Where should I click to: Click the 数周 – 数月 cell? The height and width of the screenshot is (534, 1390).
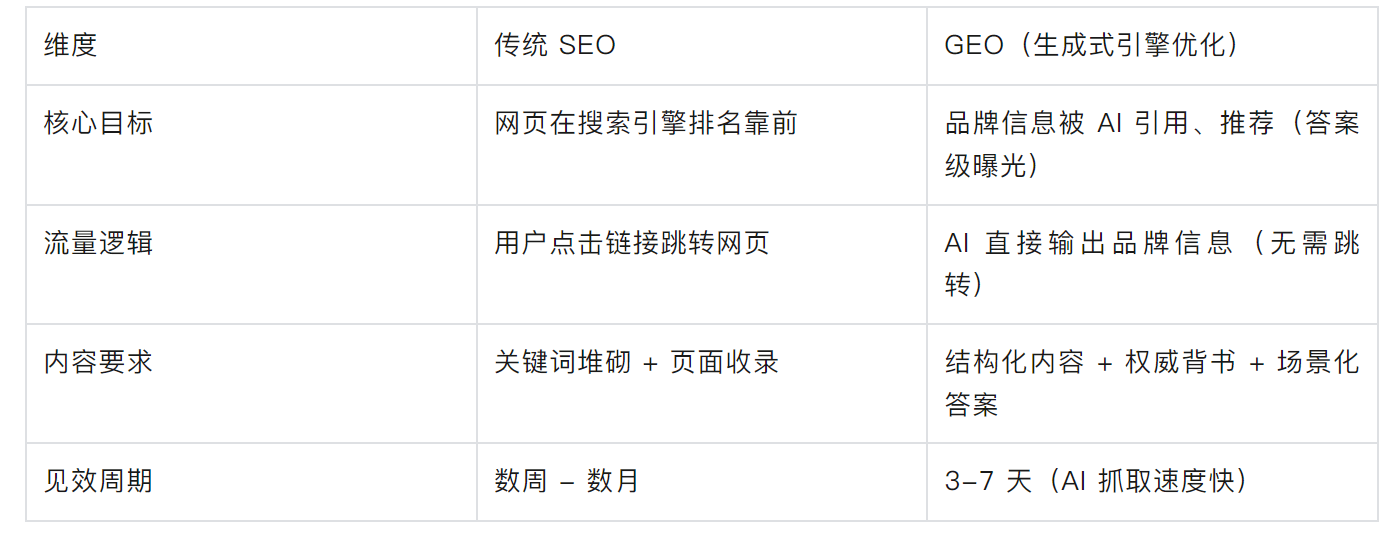[x=567, y=481]
